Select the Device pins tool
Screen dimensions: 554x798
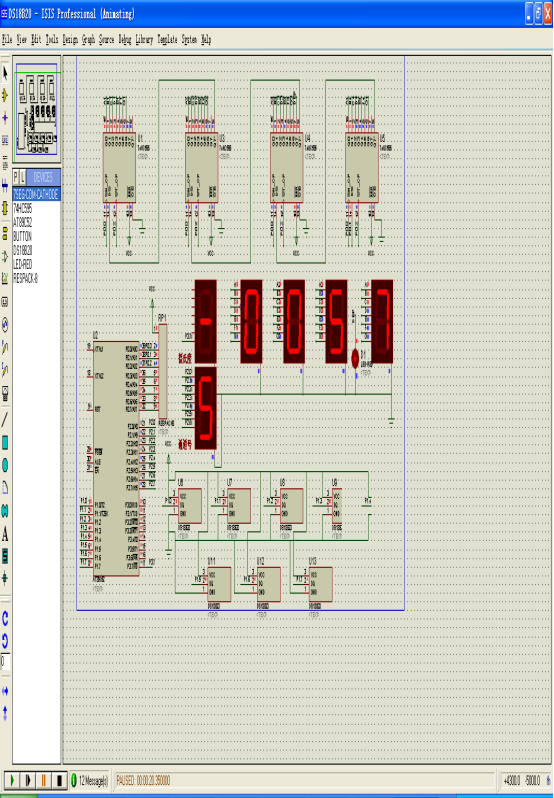[x=5, y=256]
